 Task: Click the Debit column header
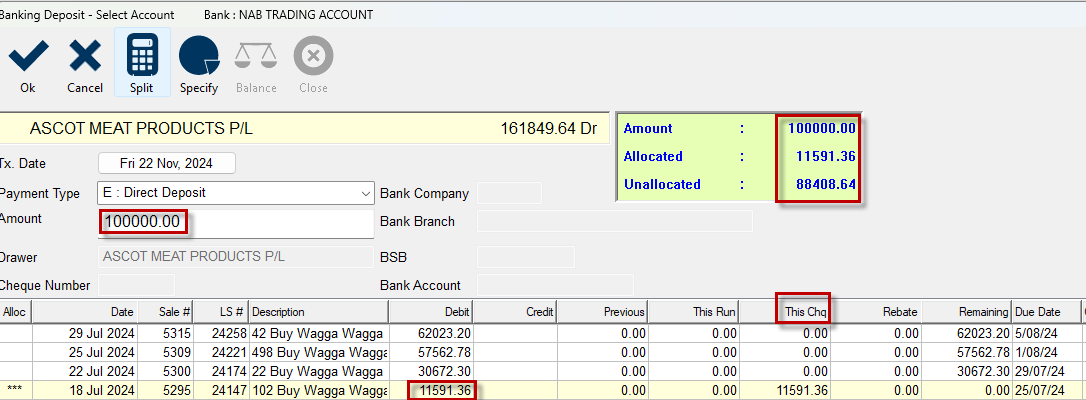point(431,312)
